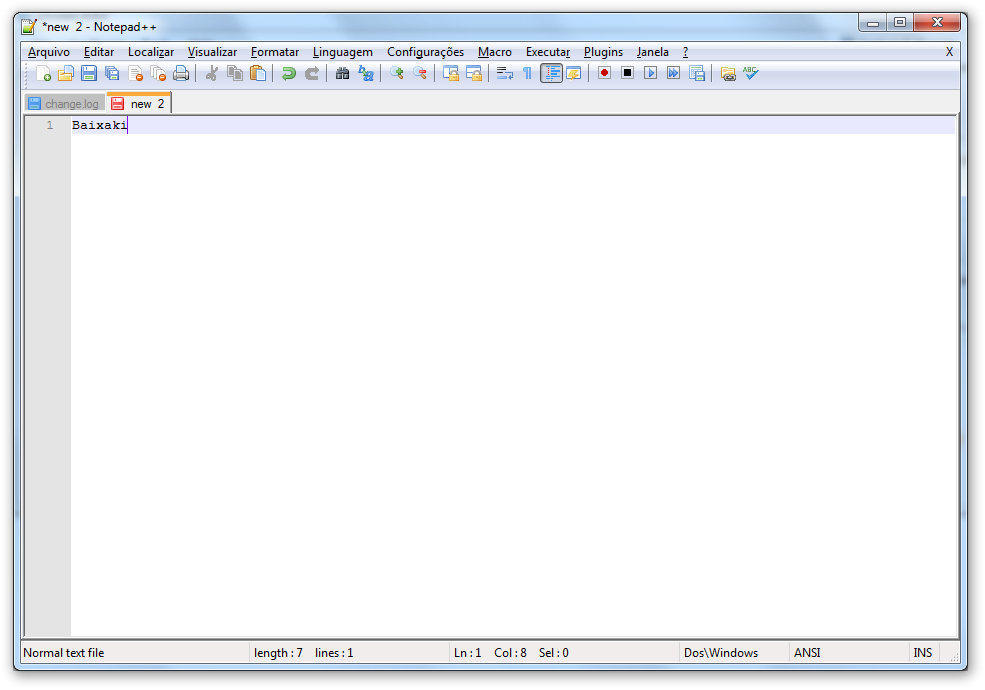Toggle the INS insert mode indicator
Viewport: 985px width, 690px height.
922,653
